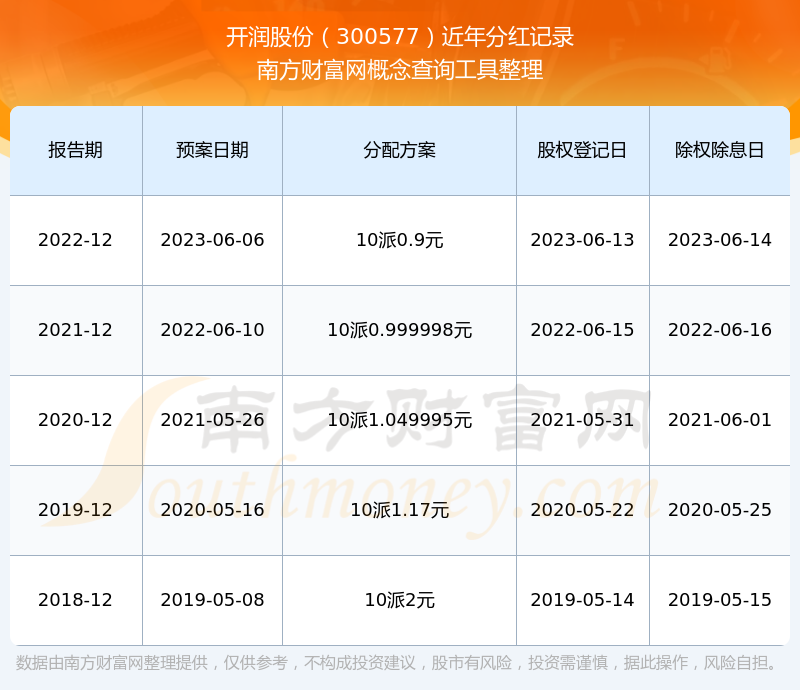The height and width of the screenshot is (690, 800).
Task: Click the 报告期 column header
Action: tap(76, 150)
